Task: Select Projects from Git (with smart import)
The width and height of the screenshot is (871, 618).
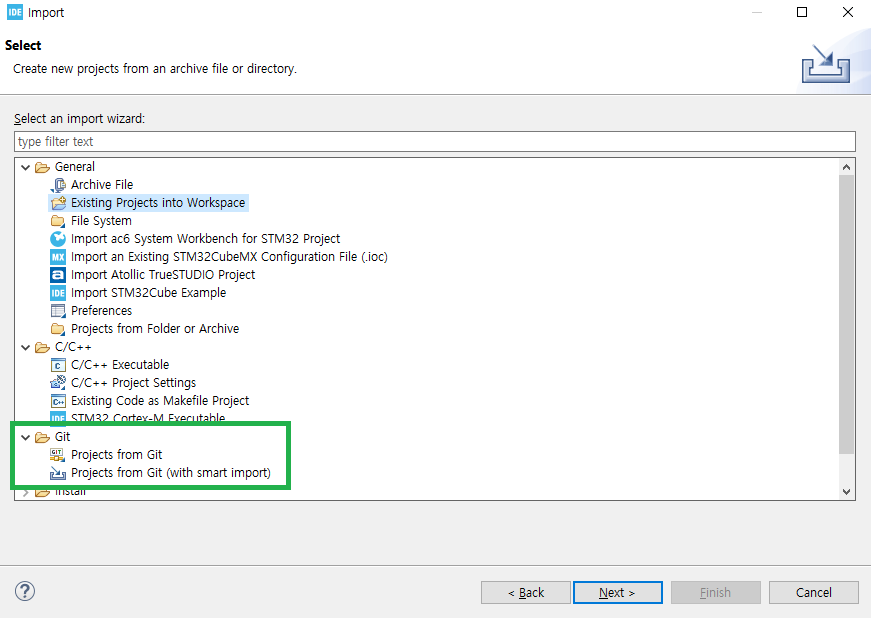Action: pos(171,473)
